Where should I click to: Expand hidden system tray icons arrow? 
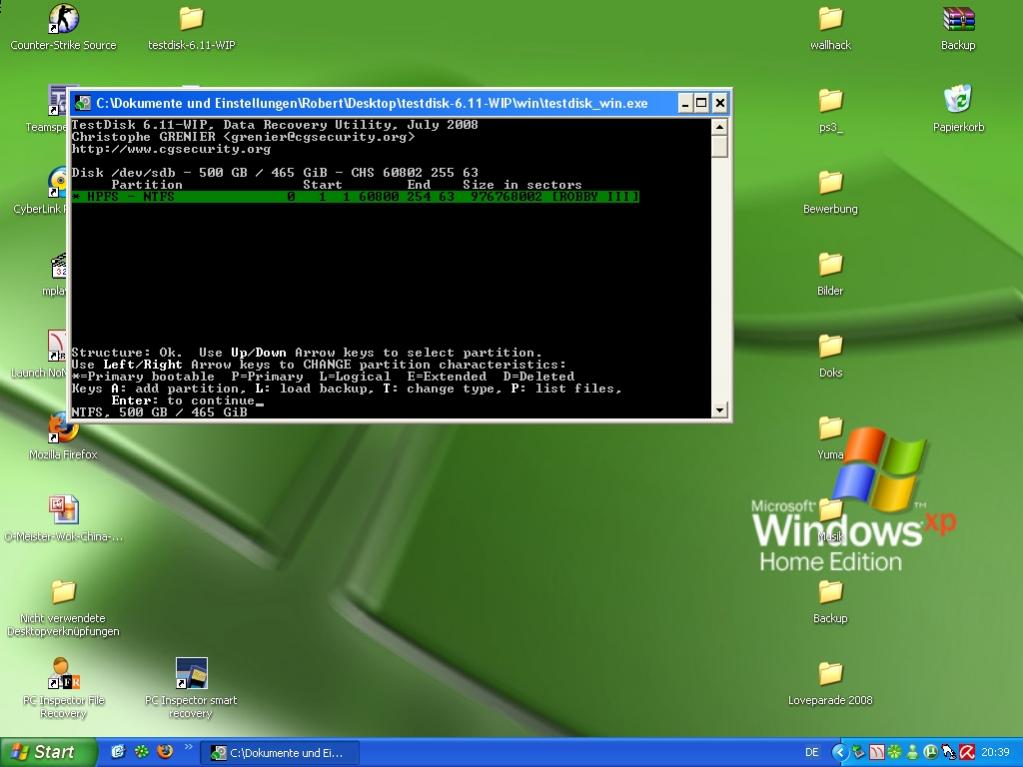tap(840, 752)
